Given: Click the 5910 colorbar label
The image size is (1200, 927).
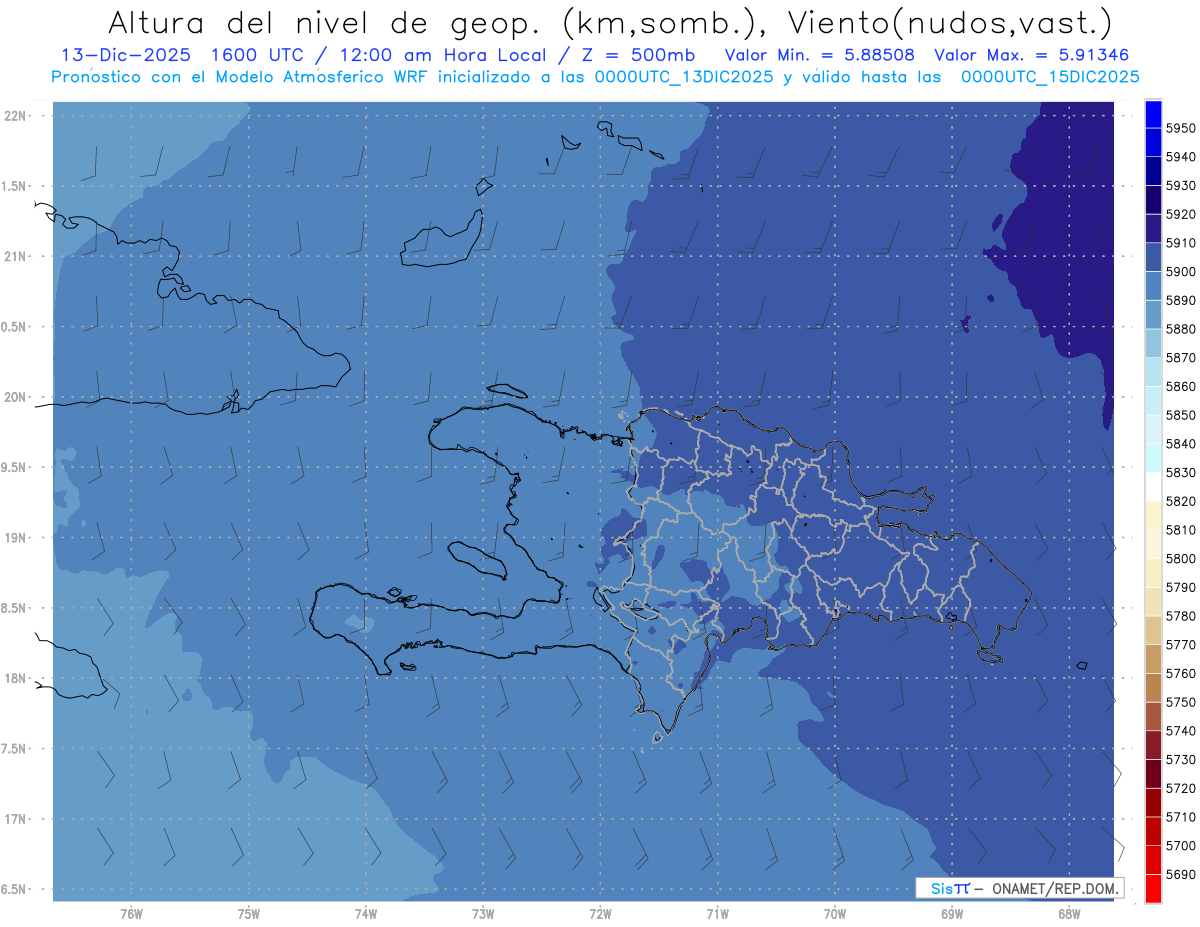Looking at the screenshot, I should (1180, 243).
